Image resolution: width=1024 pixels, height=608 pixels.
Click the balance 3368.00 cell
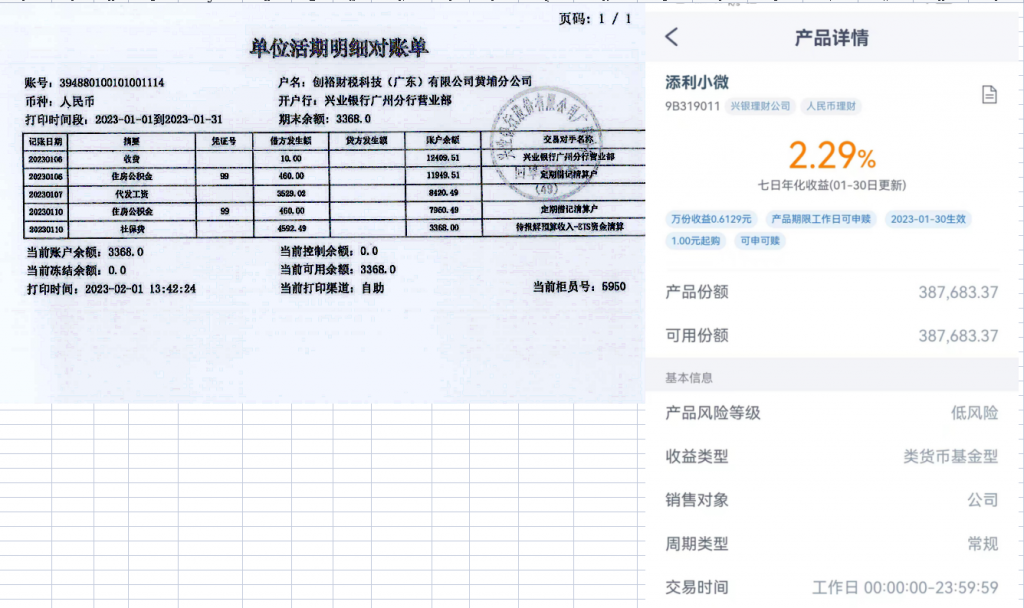pos(444,228)
